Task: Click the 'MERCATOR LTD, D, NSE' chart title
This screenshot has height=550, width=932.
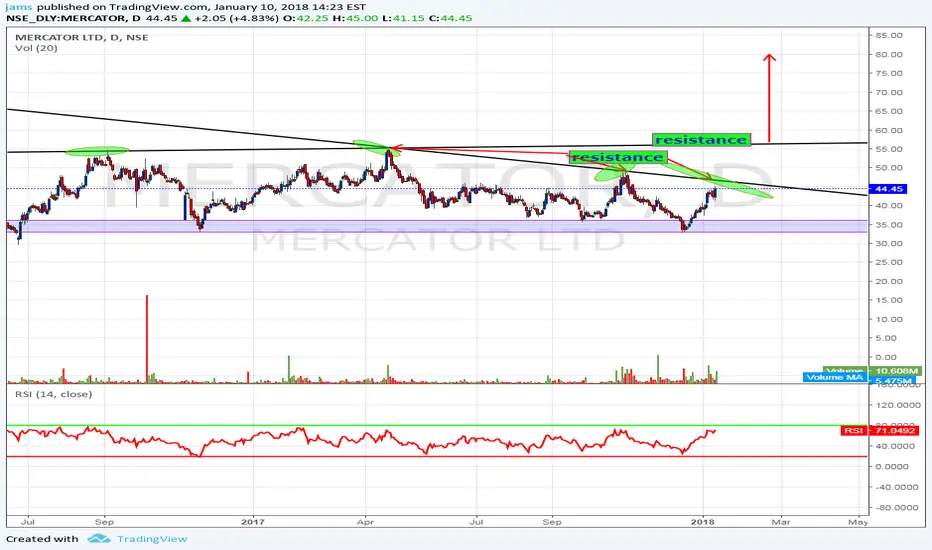Action: coord(81,37)
